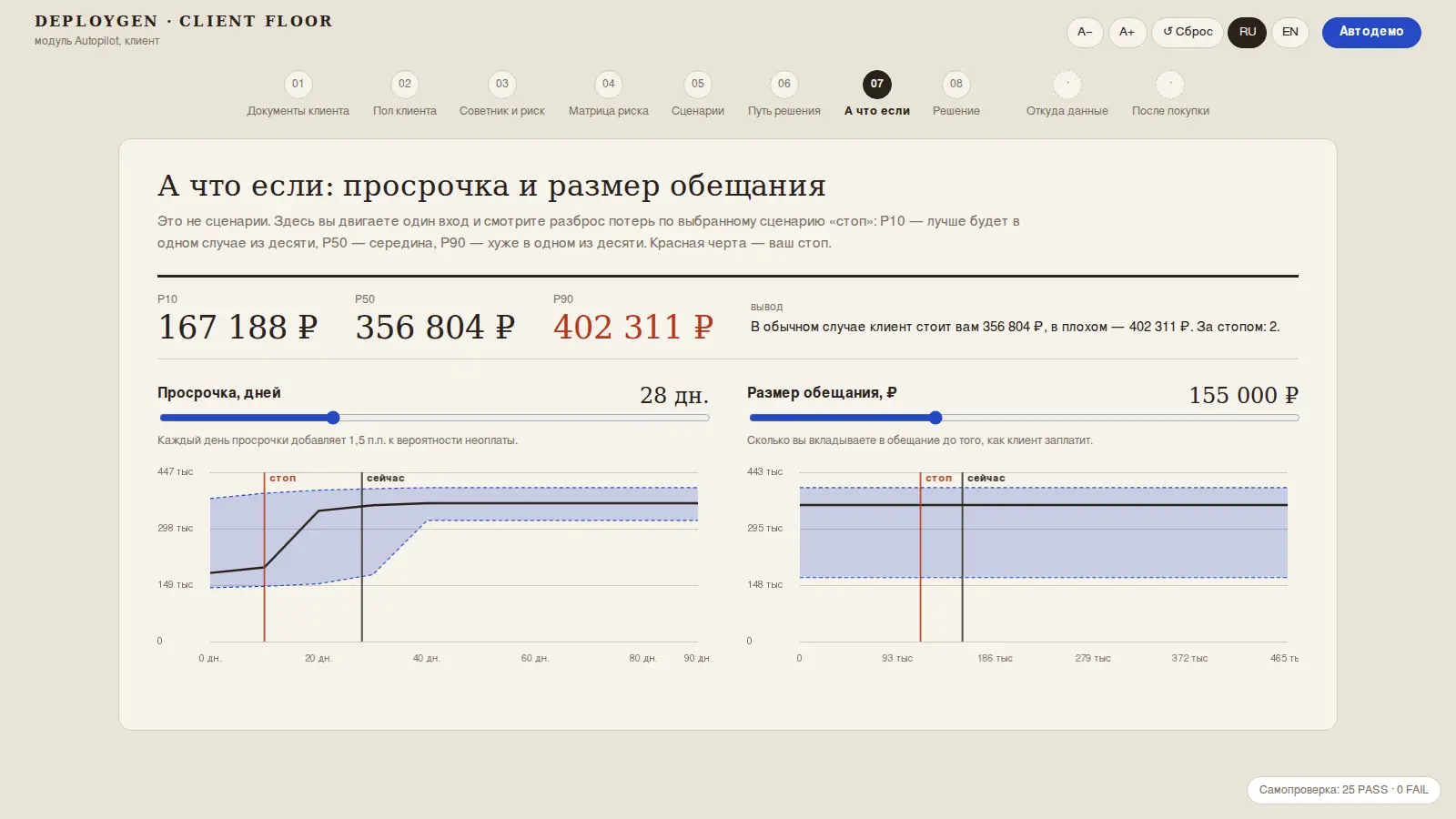Click the Самопроверка 25 PASS status badge
The width and height of the screenshot is (1456, 819).
1343,790
